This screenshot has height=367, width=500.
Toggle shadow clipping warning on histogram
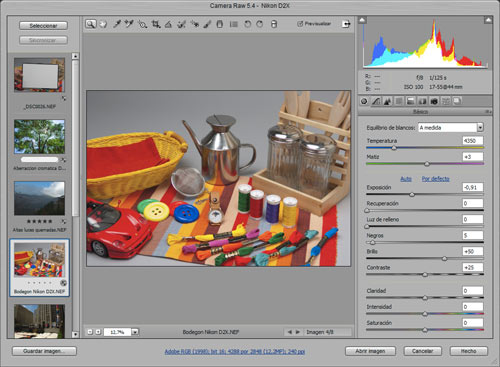pyautogui.click(x=362, y=20)
